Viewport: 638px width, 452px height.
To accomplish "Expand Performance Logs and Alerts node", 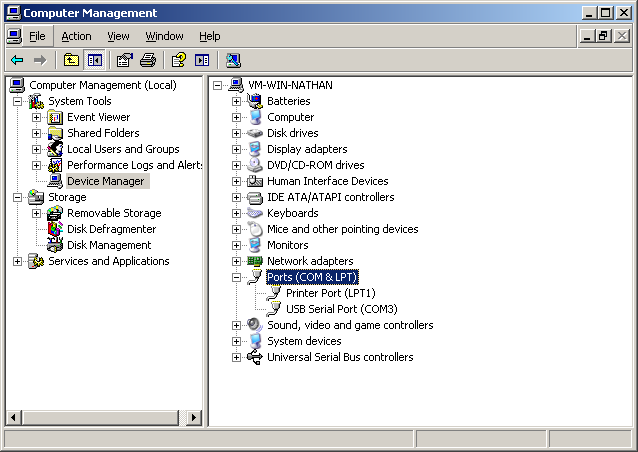I will (x=36, y=165).
